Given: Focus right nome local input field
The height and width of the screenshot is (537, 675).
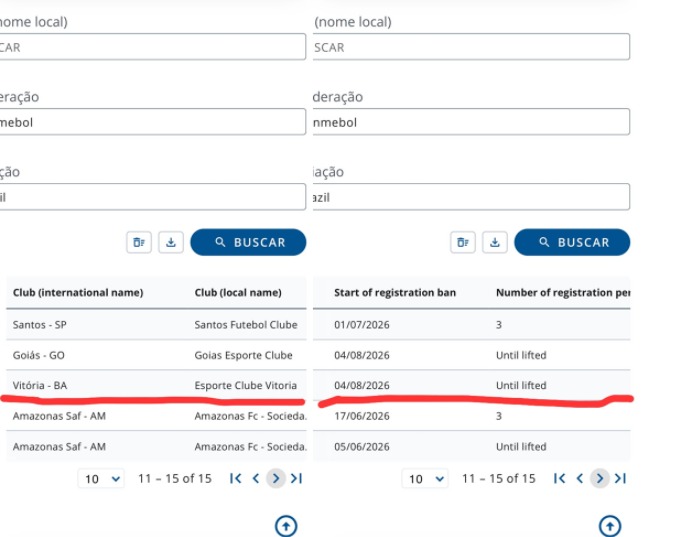Looking at the screenshot, I should (x=471, y=47).
